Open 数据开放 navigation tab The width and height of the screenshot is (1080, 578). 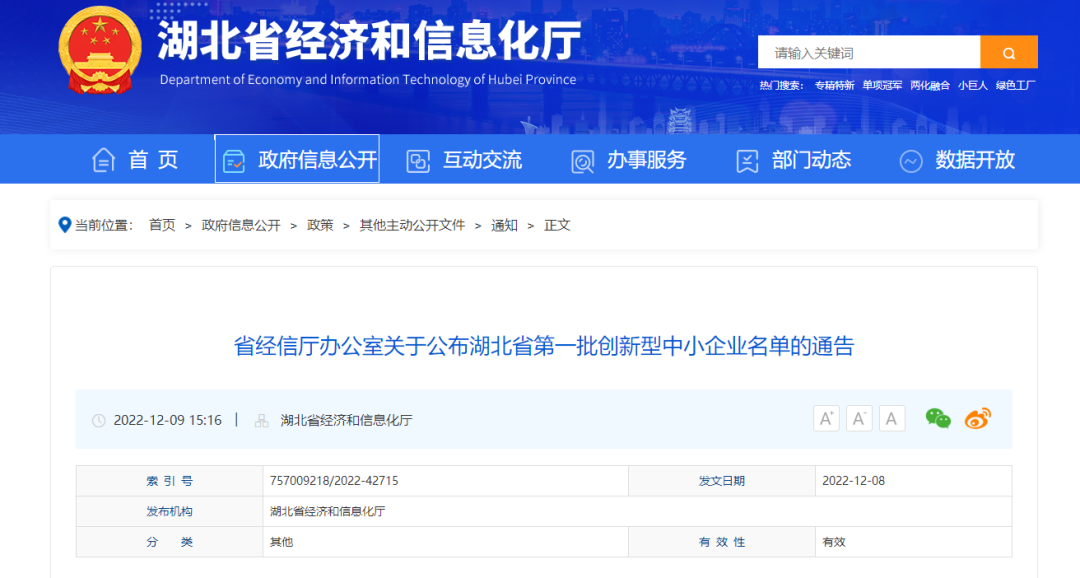pyautogui.click(x=957, y=160)
